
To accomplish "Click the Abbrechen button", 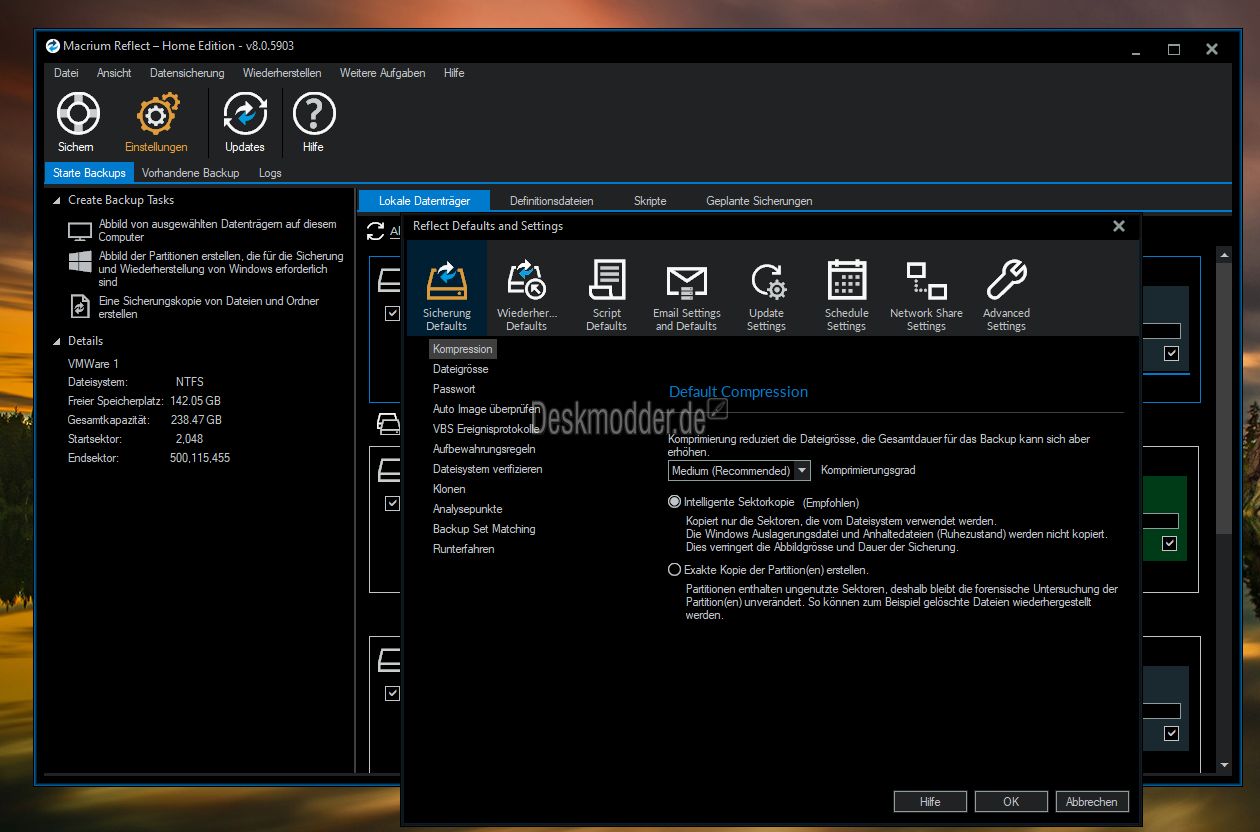I will pyautogui.click(x=1092, y=801).
